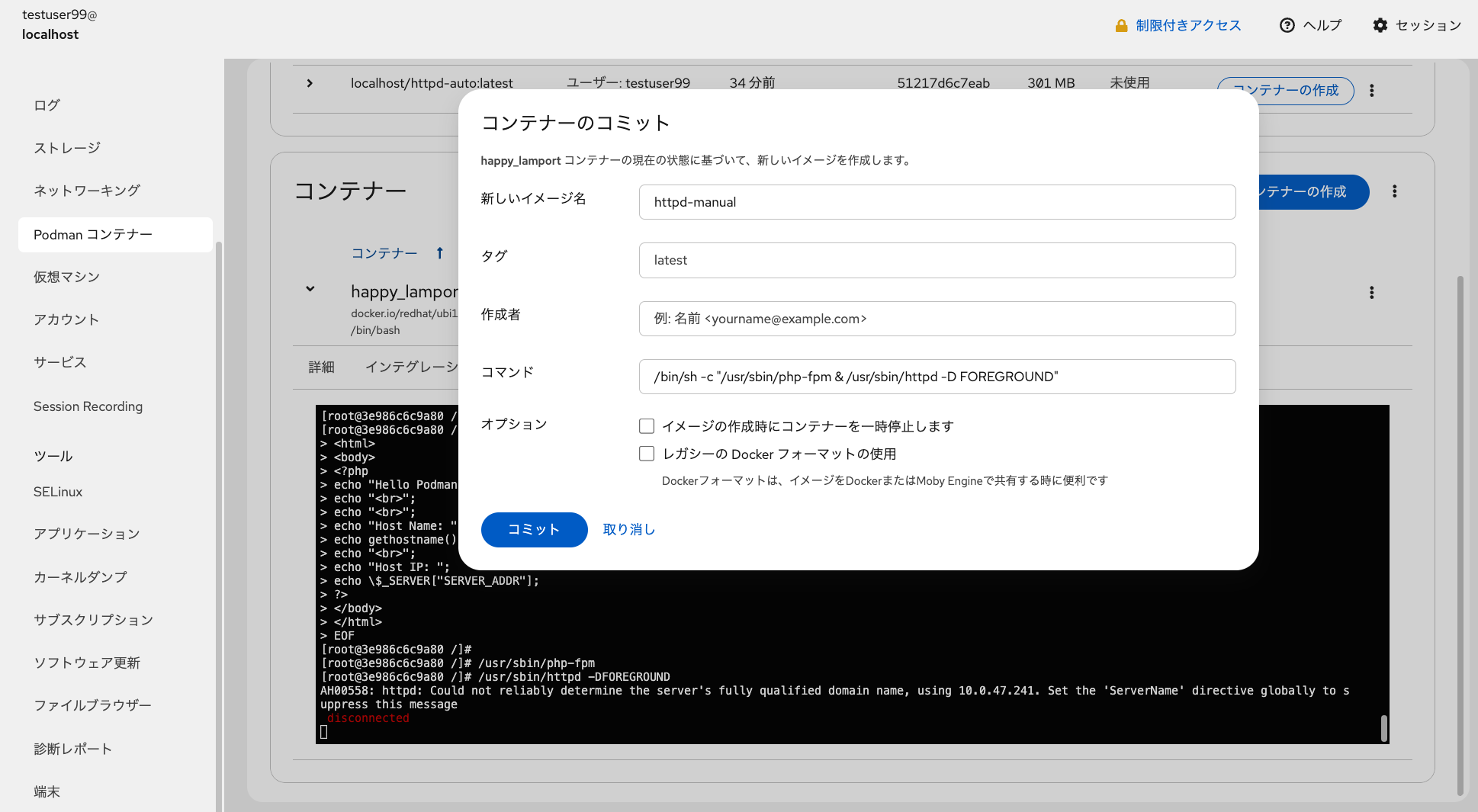
Task: Click the コミット button
Action: (x=534, y=529)
